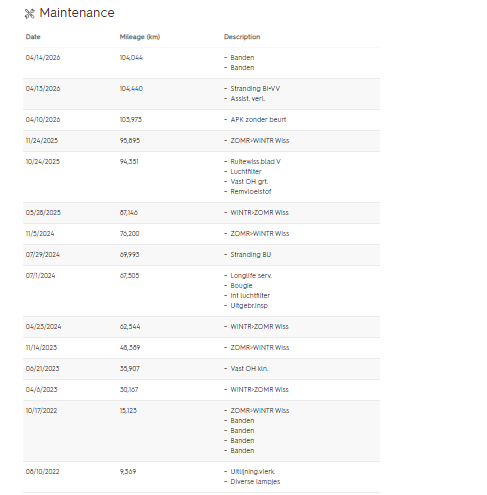The width and height of the screenshot is (487, 495).
Task: Select the 04/14/2026 maintenance row date
Action: click(43, 58)
